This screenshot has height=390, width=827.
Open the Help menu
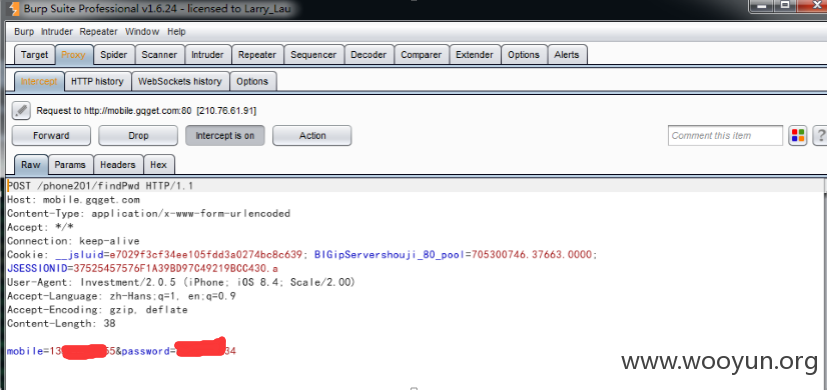(x=176, y=32)
